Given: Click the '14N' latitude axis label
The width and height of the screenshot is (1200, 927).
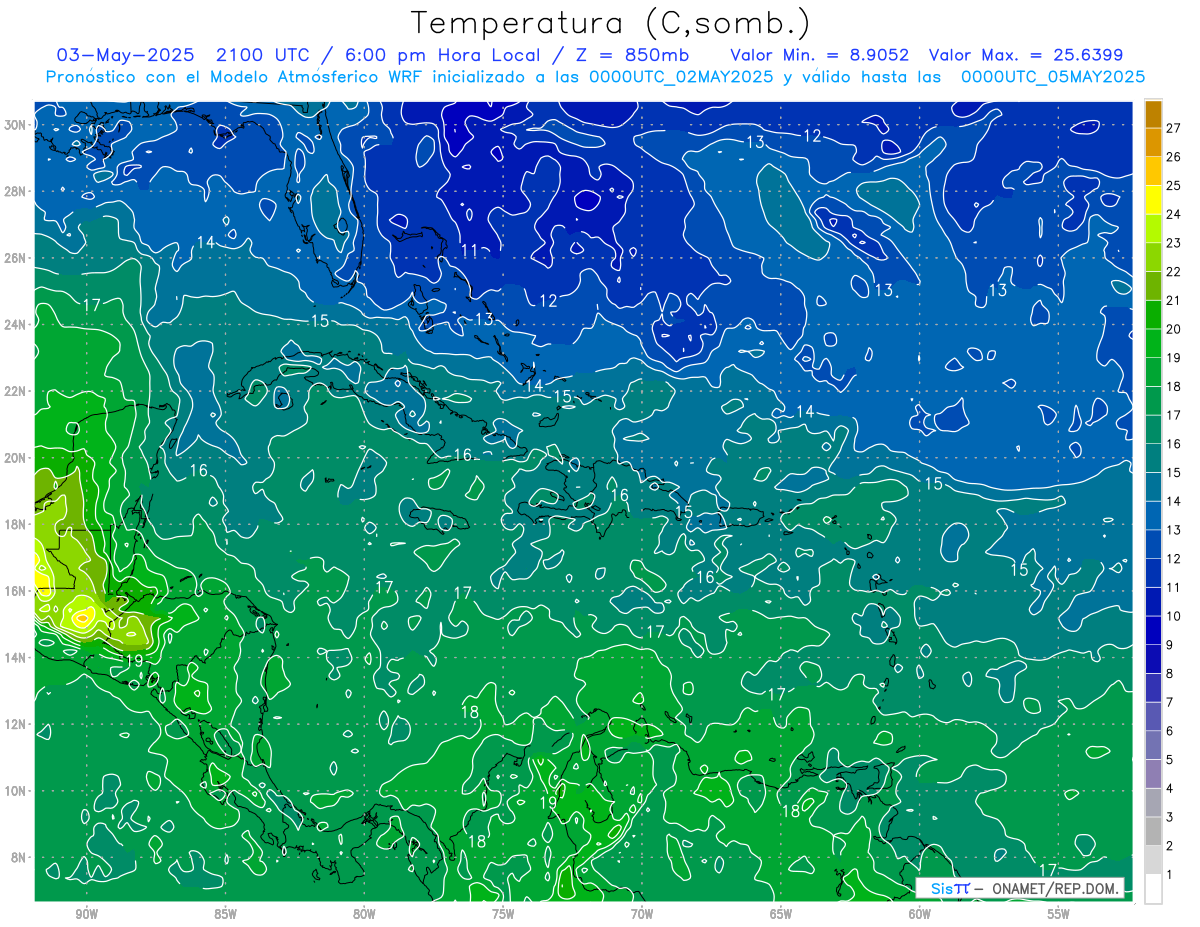Looking at the screenshot, I should 17,658.
